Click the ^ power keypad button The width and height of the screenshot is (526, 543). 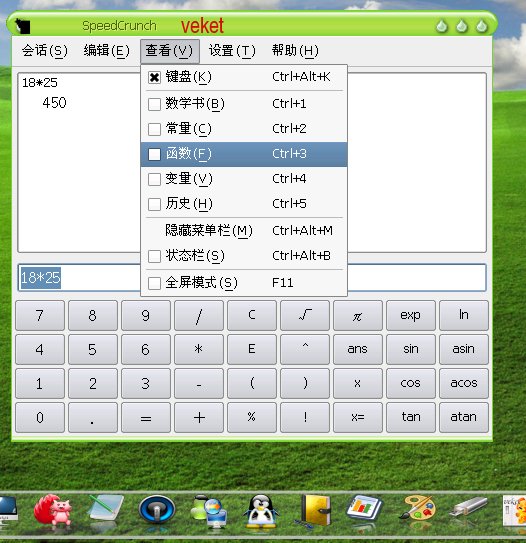305,349
